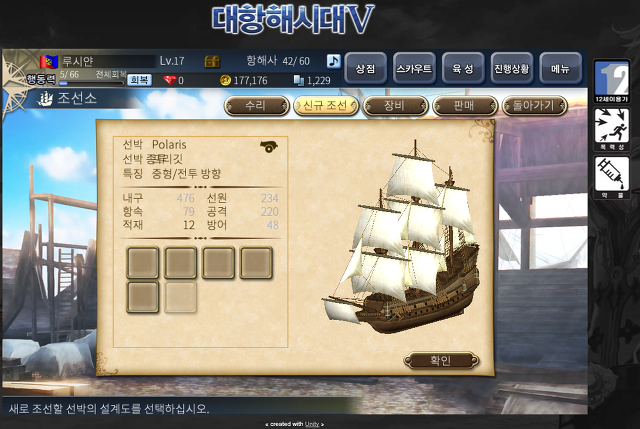Confirm with the 확인 button
The width and height of the screenshot is (640, 429).
441,360
